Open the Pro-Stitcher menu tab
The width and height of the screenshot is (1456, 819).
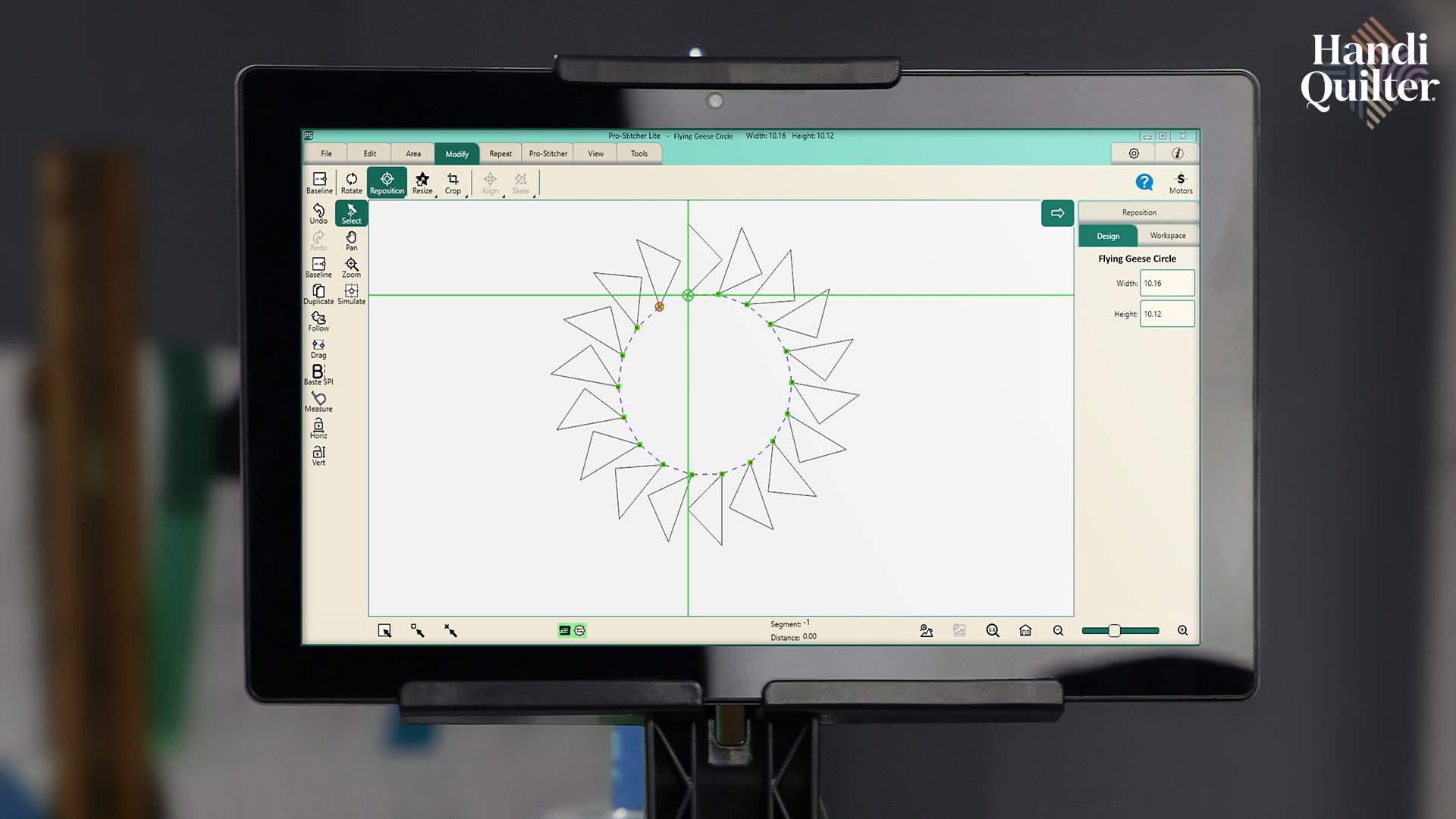coord(548,154)
